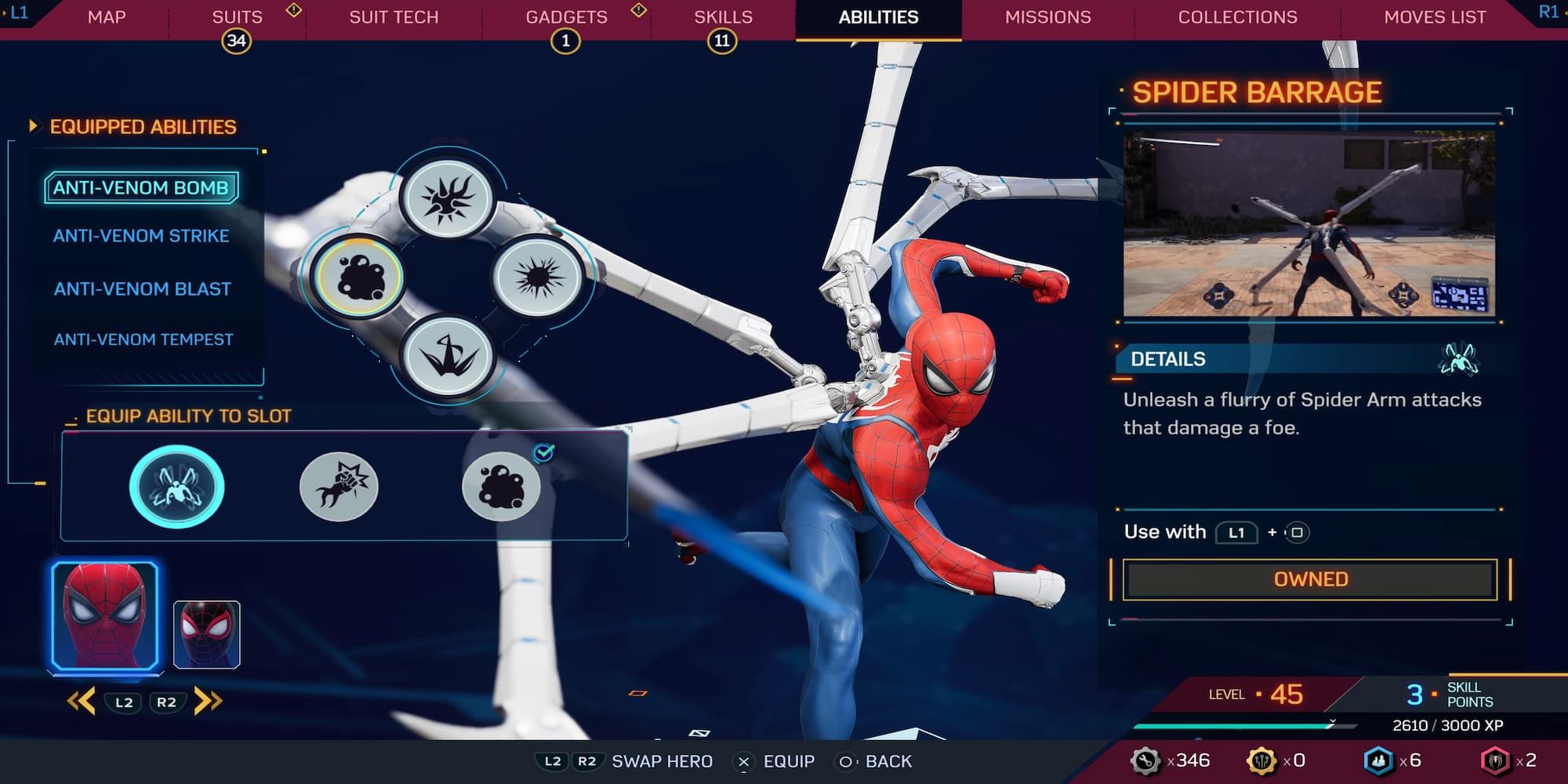The image size is (1568, 784).
Task: Click the double-chevron left arrow under Peter's portrait
Action: tap(79, 702)
